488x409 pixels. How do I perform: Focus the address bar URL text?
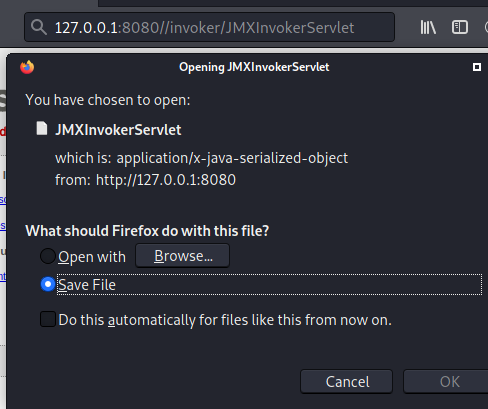pyautogui.click(x=204, y=27)
